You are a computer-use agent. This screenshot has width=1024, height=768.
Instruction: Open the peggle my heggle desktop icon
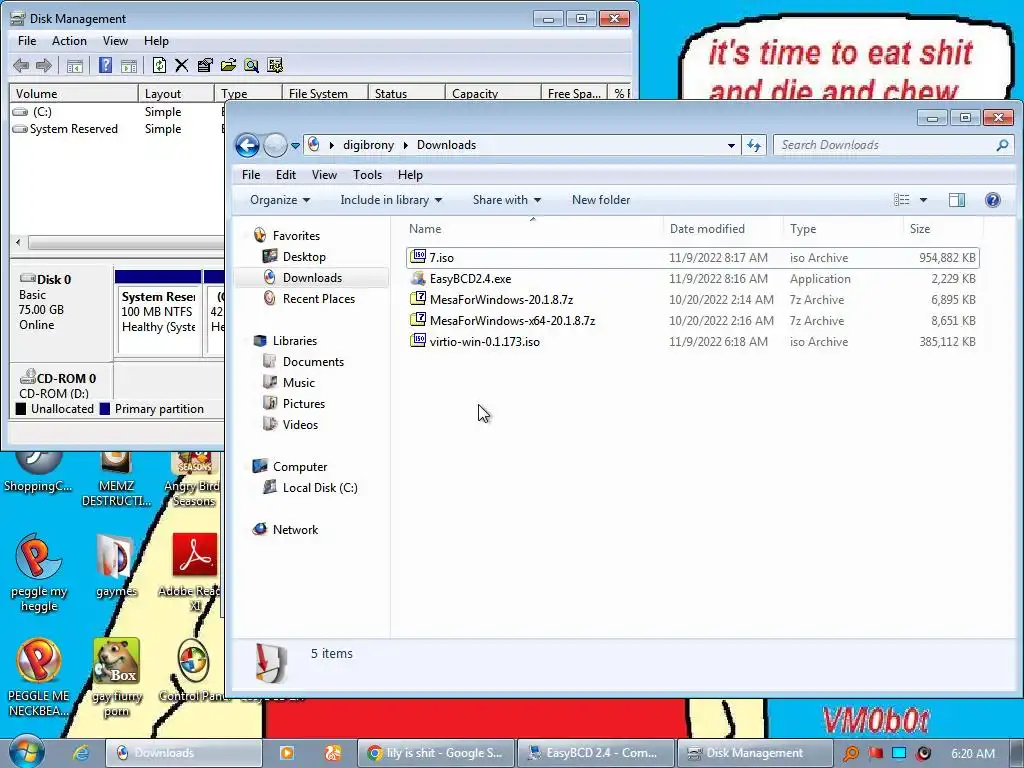pyautogui.click(x=39, y=573)
